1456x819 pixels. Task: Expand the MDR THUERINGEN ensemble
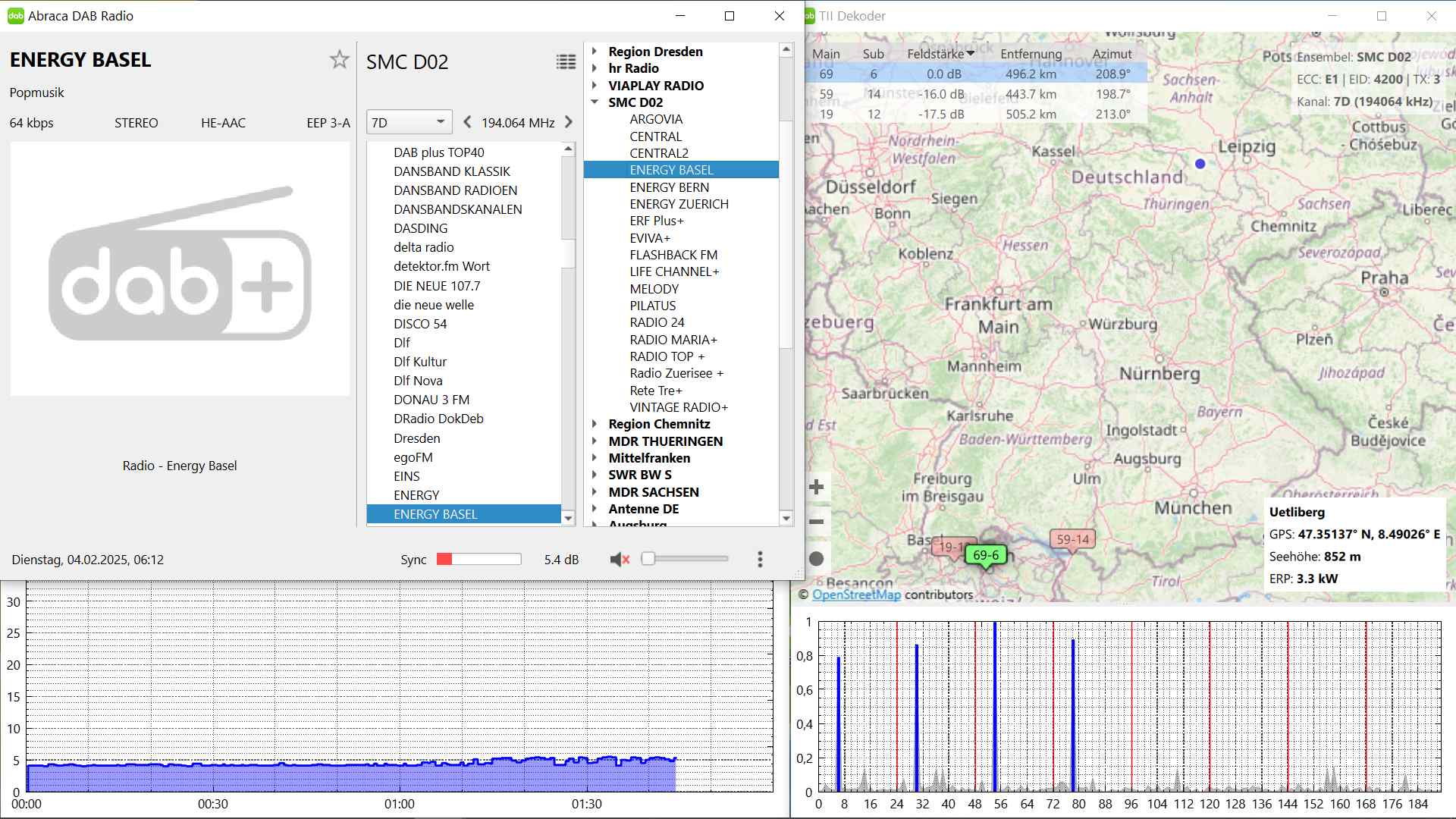pyautogui.click(x=595, y=441)
